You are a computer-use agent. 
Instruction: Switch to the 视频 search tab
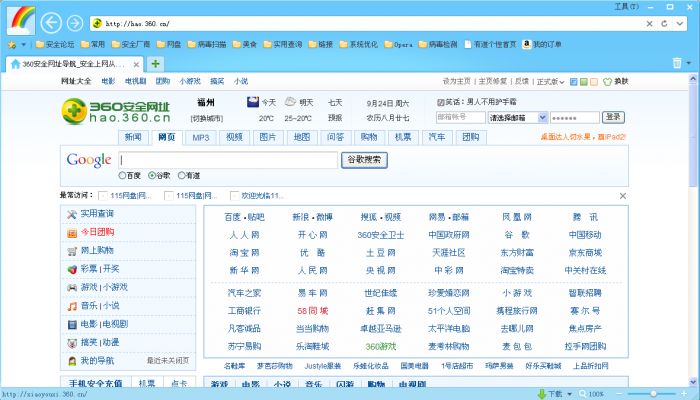[234, 138]
